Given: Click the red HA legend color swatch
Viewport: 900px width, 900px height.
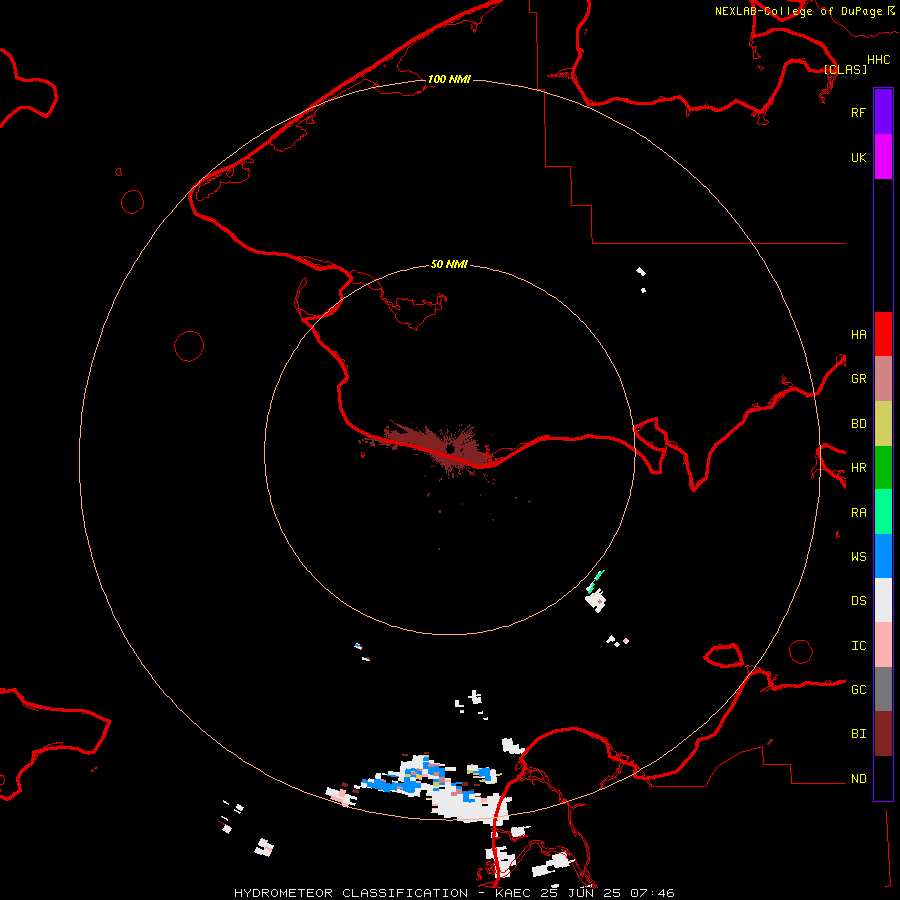Looking at the screenshot, I should (x=883, y=334).
